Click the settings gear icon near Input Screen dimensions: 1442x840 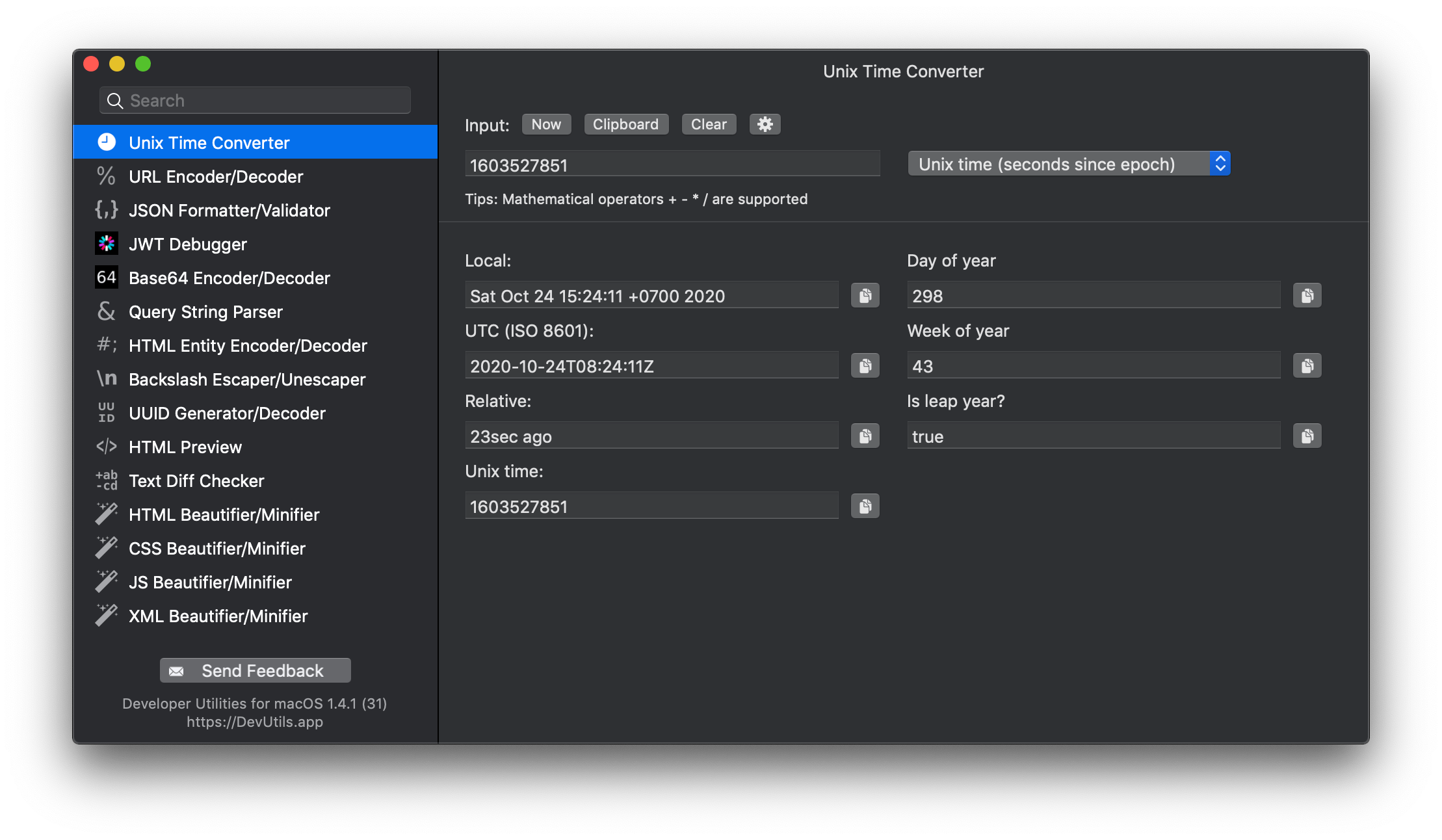click(x=765, y=123)
